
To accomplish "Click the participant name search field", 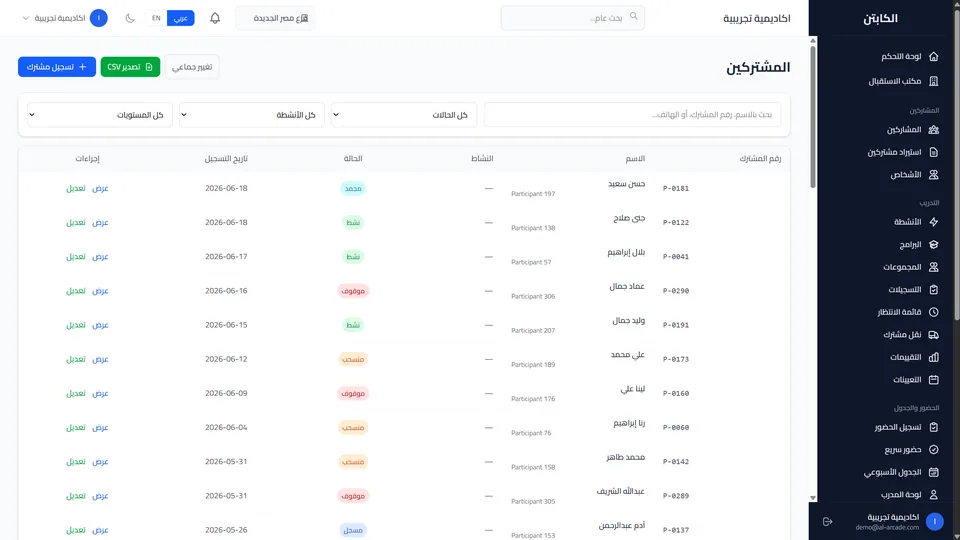I will click(632, 114).
